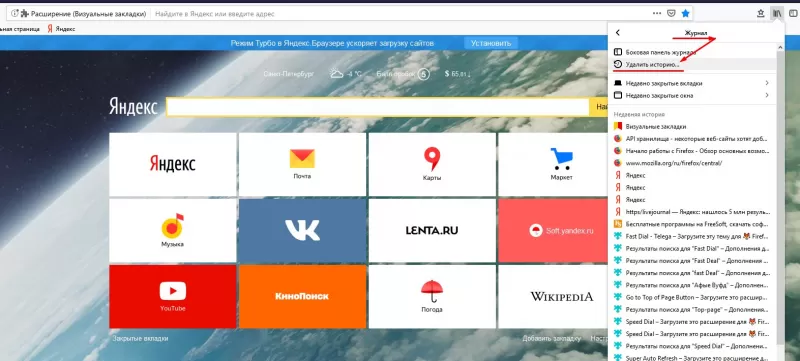
Task: Click the Яндекс bookmark in bookmarks toolbar
Action: coord(62,29)
